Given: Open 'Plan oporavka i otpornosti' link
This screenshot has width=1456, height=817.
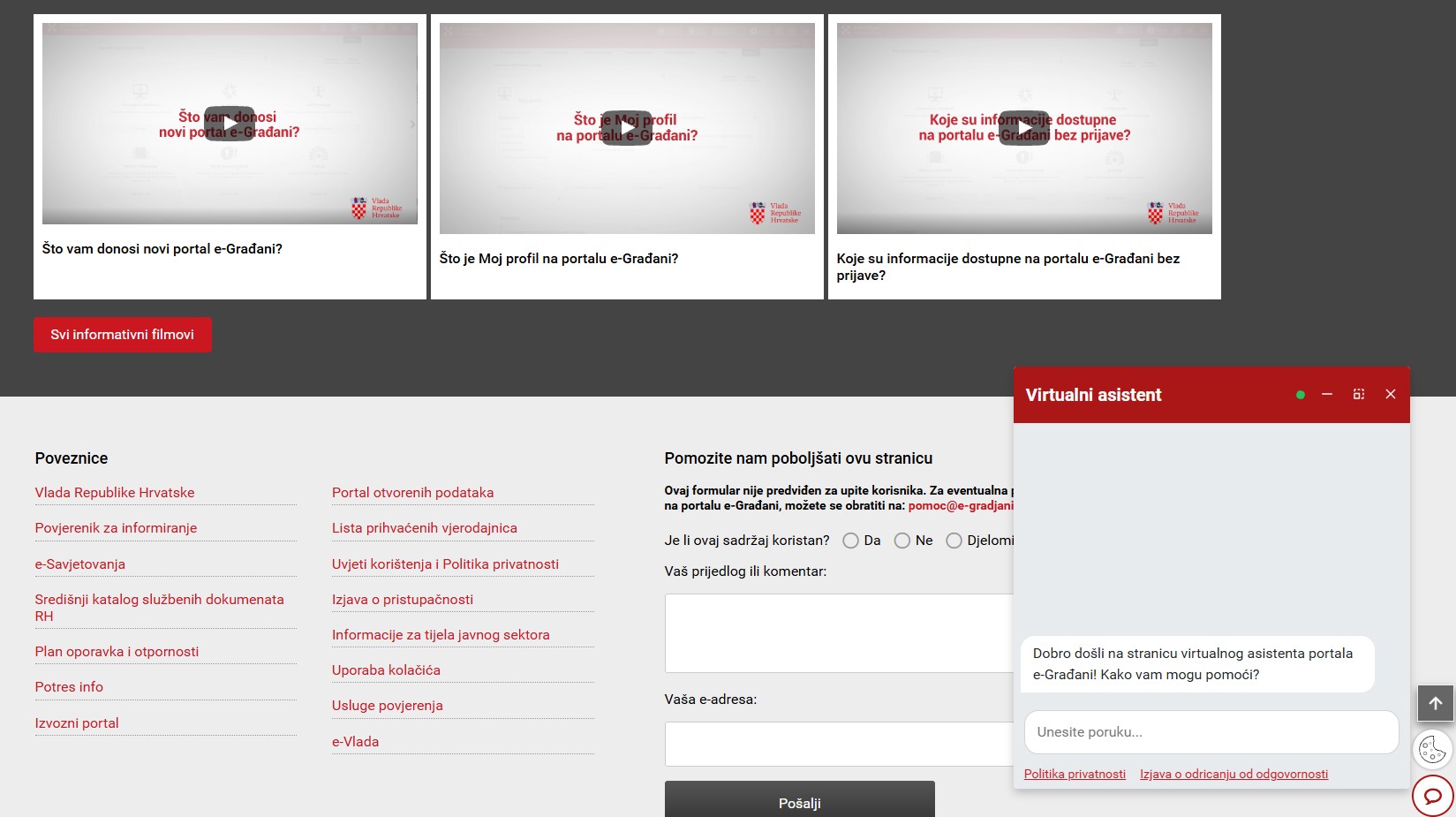Looking at the screenshot, I should (117, 652).
